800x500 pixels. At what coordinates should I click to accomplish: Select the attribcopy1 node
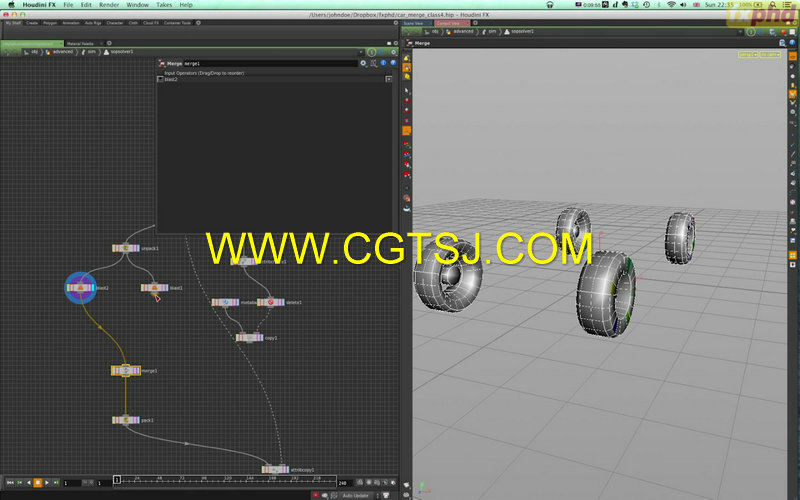tap(276, 469)
